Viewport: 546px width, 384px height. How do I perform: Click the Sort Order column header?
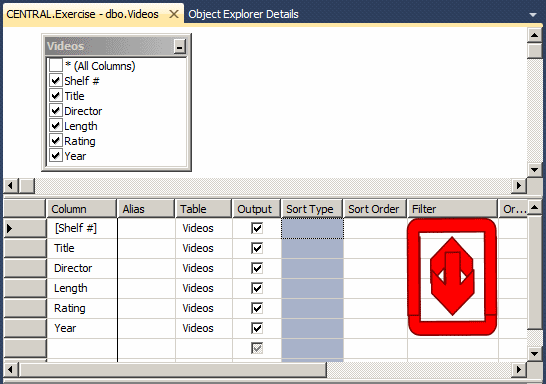375,209
